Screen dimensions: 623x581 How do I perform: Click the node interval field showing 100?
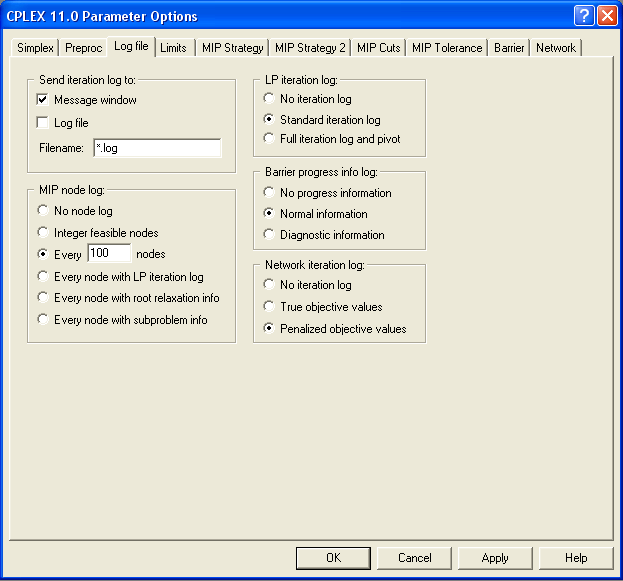click(x=109, y=253)
